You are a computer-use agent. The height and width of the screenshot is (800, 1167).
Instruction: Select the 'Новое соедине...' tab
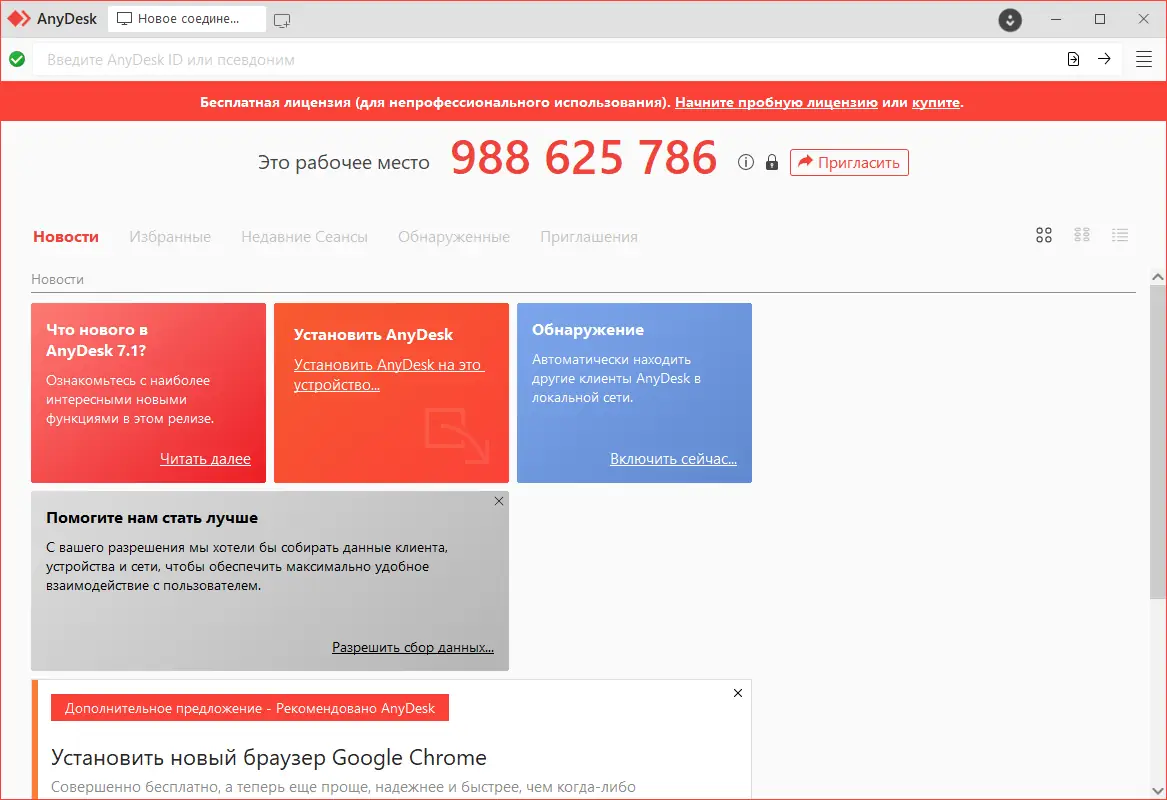[x=187, y=19]
